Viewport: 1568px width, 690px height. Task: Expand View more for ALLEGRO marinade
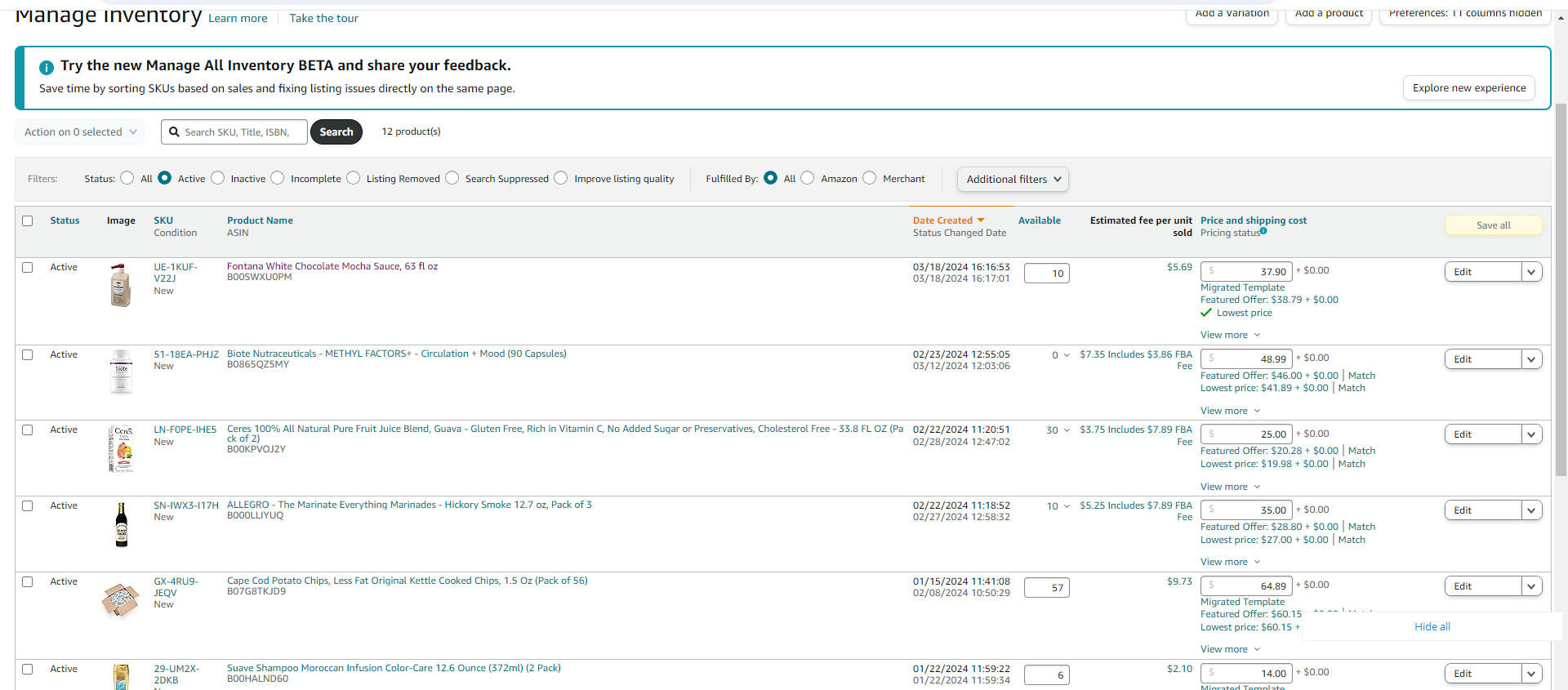1230,562
